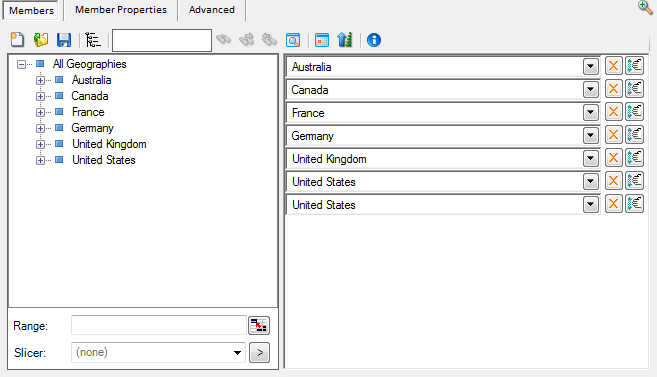Click the hierarchy icon on the Canada row
This screenshot has height=377, width=657.
coord(634,89)
